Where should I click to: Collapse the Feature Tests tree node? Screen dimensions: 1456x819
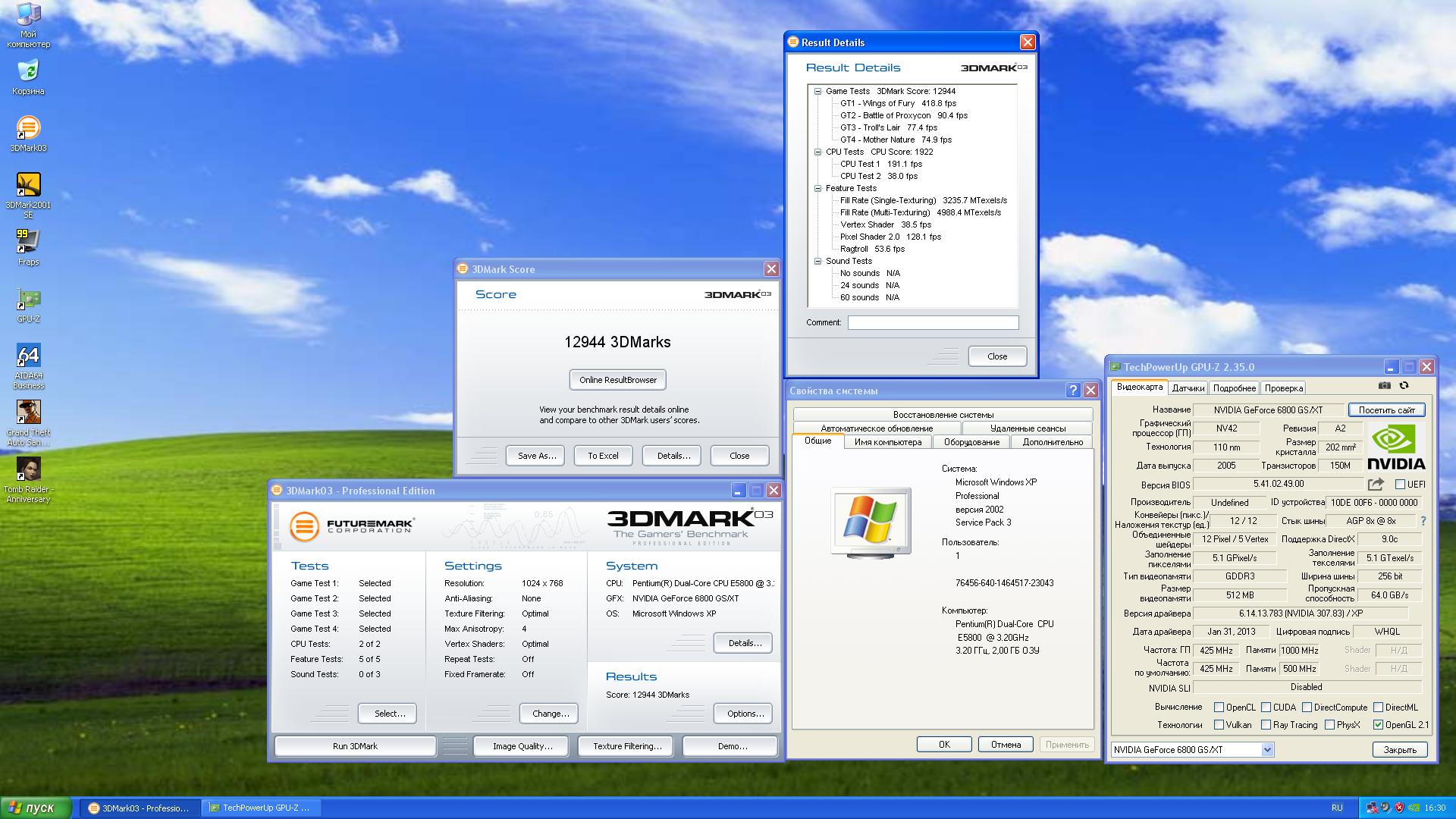click(817, 188)
